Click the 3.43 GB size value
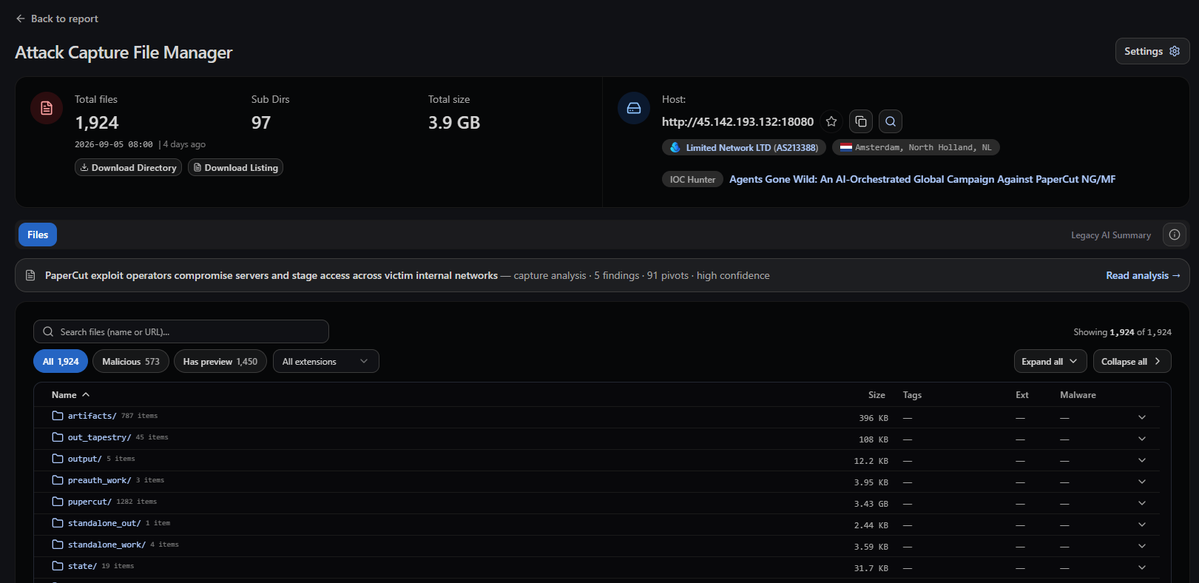This screenshot has width=1199, height=583. click(x=871, y=503)
